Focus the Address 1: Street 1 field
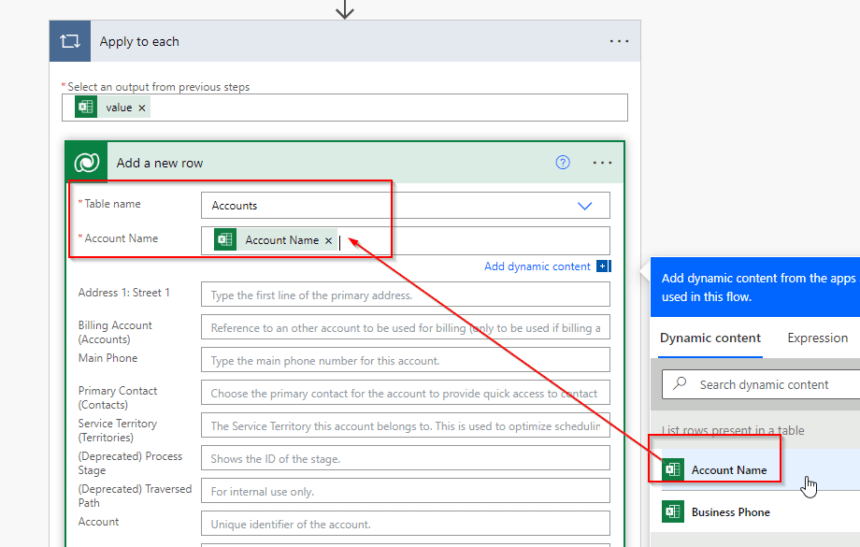This screenshot has width=860, height=547. tap(405, 295)
